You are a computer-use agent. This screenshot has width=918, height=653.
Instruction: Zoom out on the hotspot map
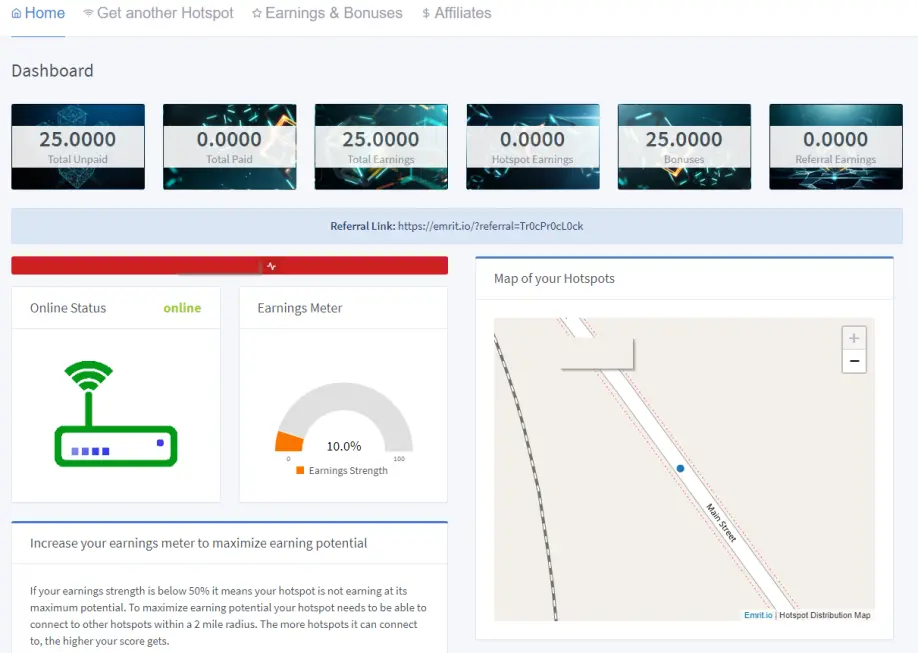coord(854,361)
